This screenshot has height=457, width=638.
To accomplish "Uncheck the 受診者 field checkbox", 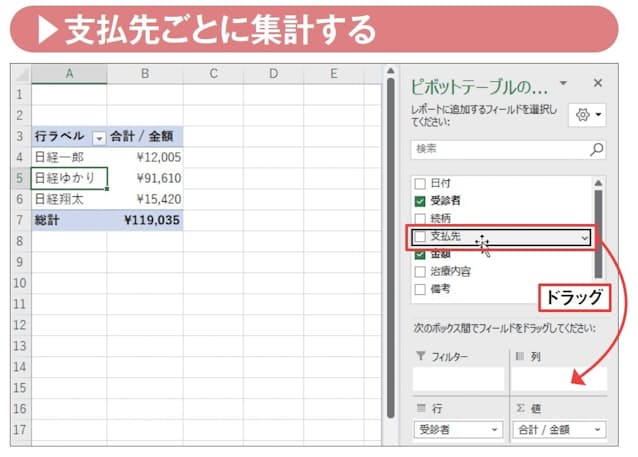I will 420,201.
